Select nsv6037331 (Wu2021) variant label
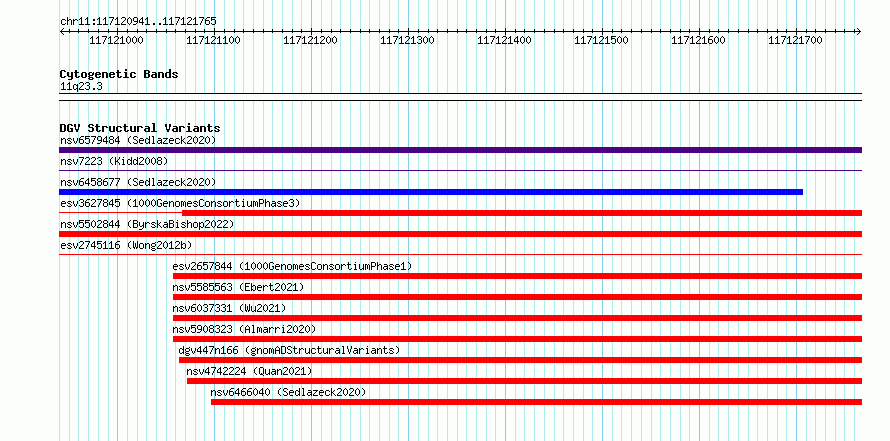The height and width of the screenshot is (441, 890). point(229,308)
